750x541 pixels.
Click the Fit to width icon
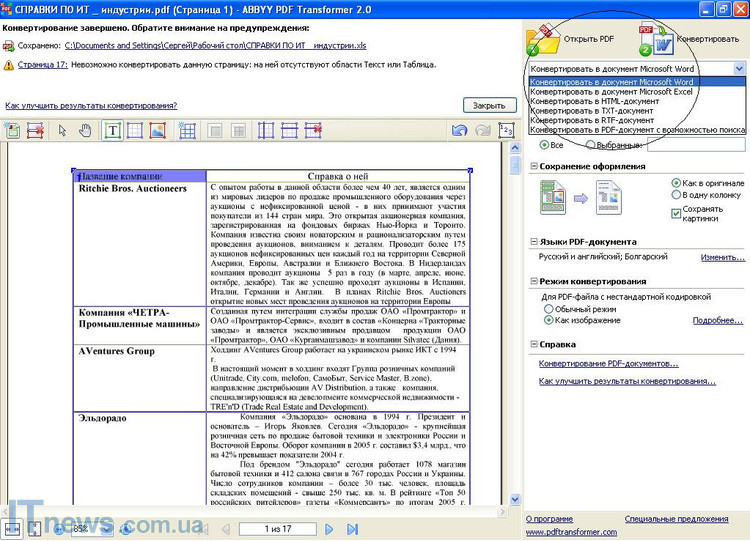pyautogui.click(x=12, y=529)
